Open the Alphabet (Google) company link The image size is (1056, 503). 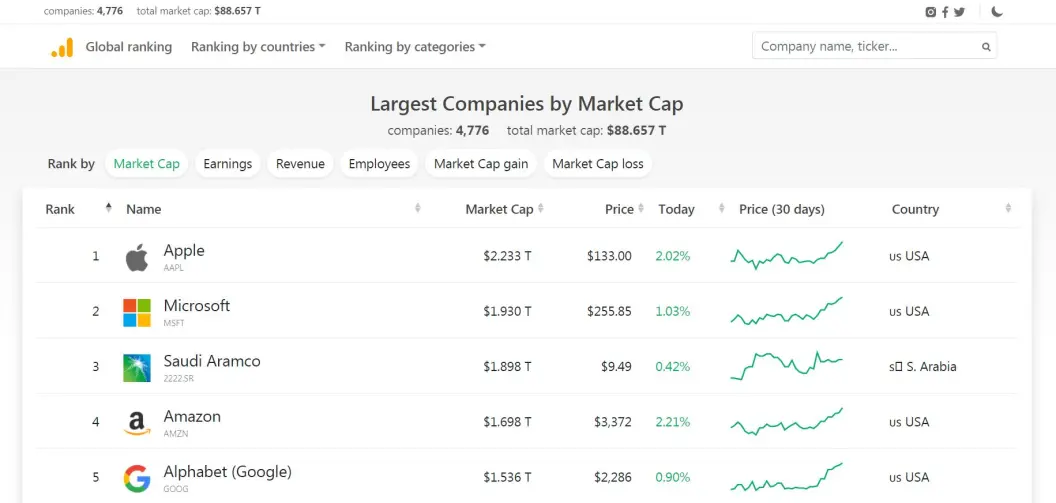point(228,472)
